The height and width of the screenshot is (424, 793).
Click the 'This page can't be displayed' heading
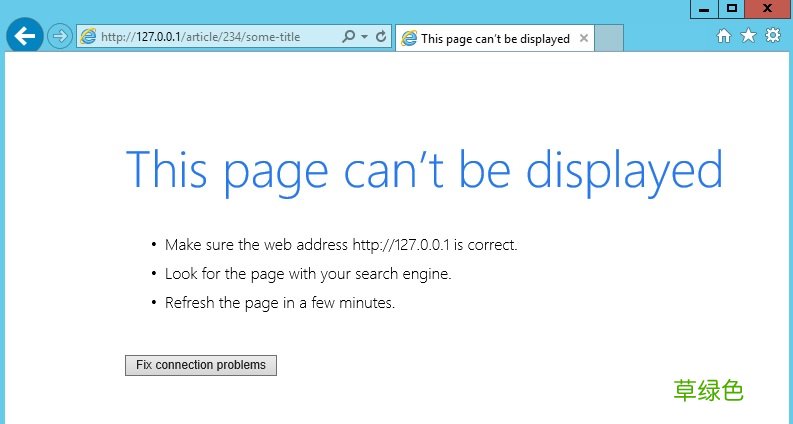coord(424,172)
